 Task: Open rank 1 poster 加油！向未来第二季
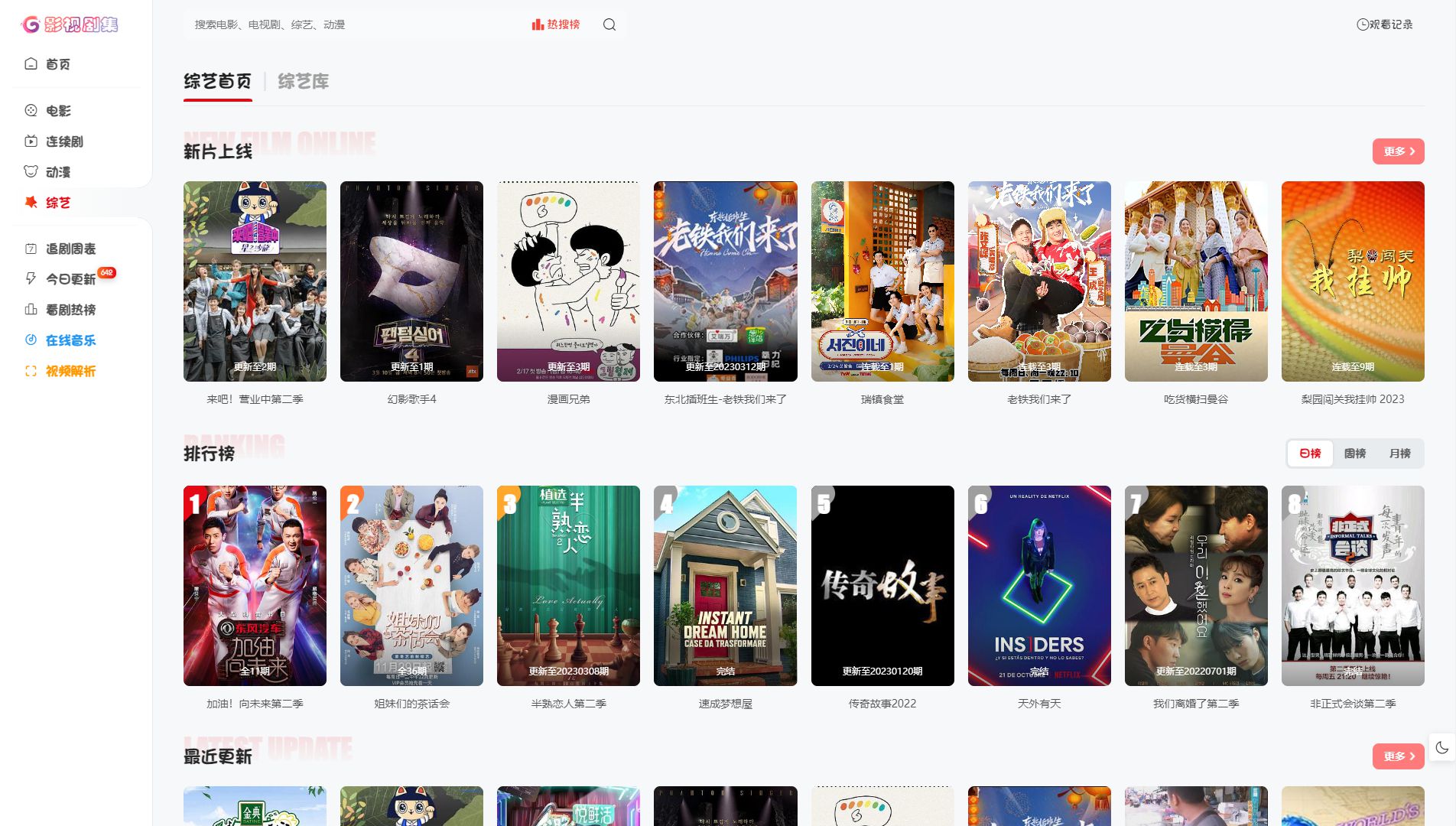pyautogui.click(x=255, y=586)
